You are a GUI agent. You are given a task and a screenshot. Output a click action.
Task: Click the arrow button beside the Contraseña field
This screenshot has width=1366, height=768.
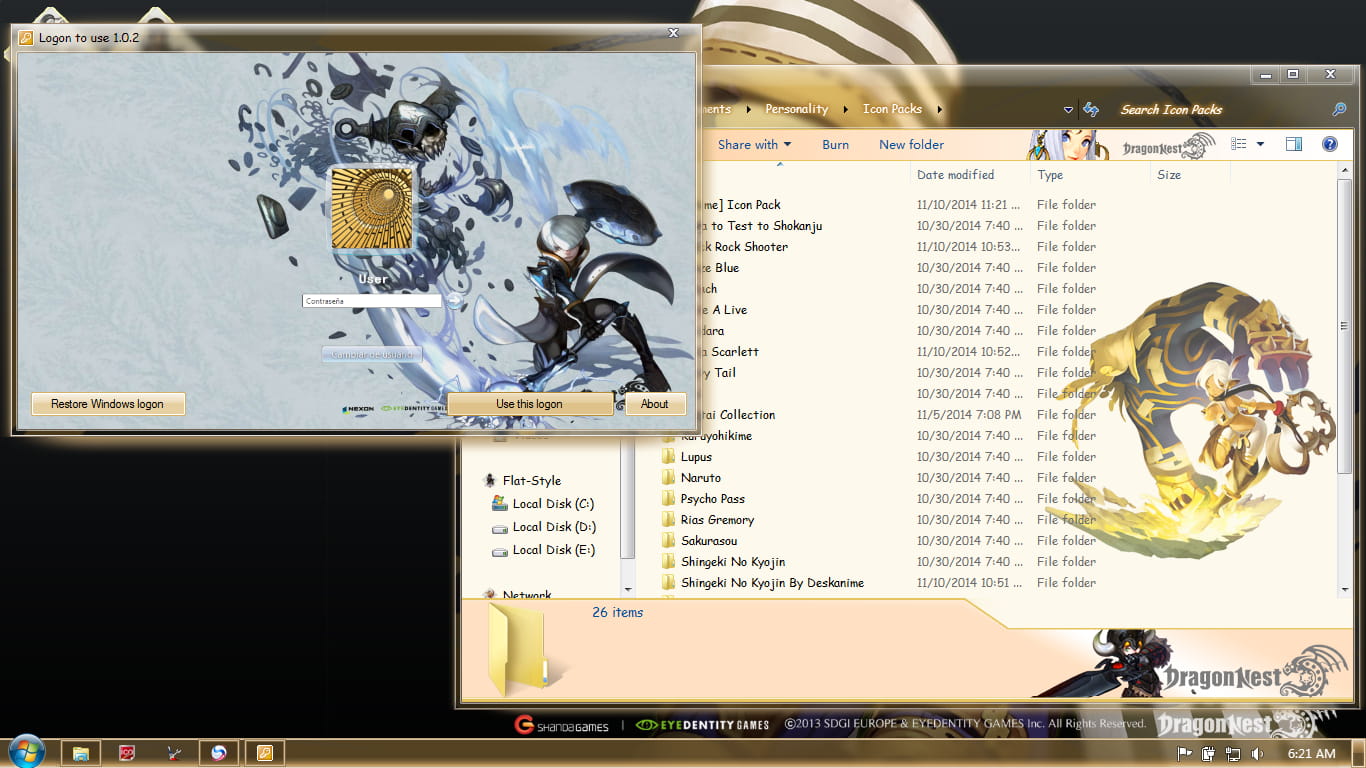pos(453,300)
